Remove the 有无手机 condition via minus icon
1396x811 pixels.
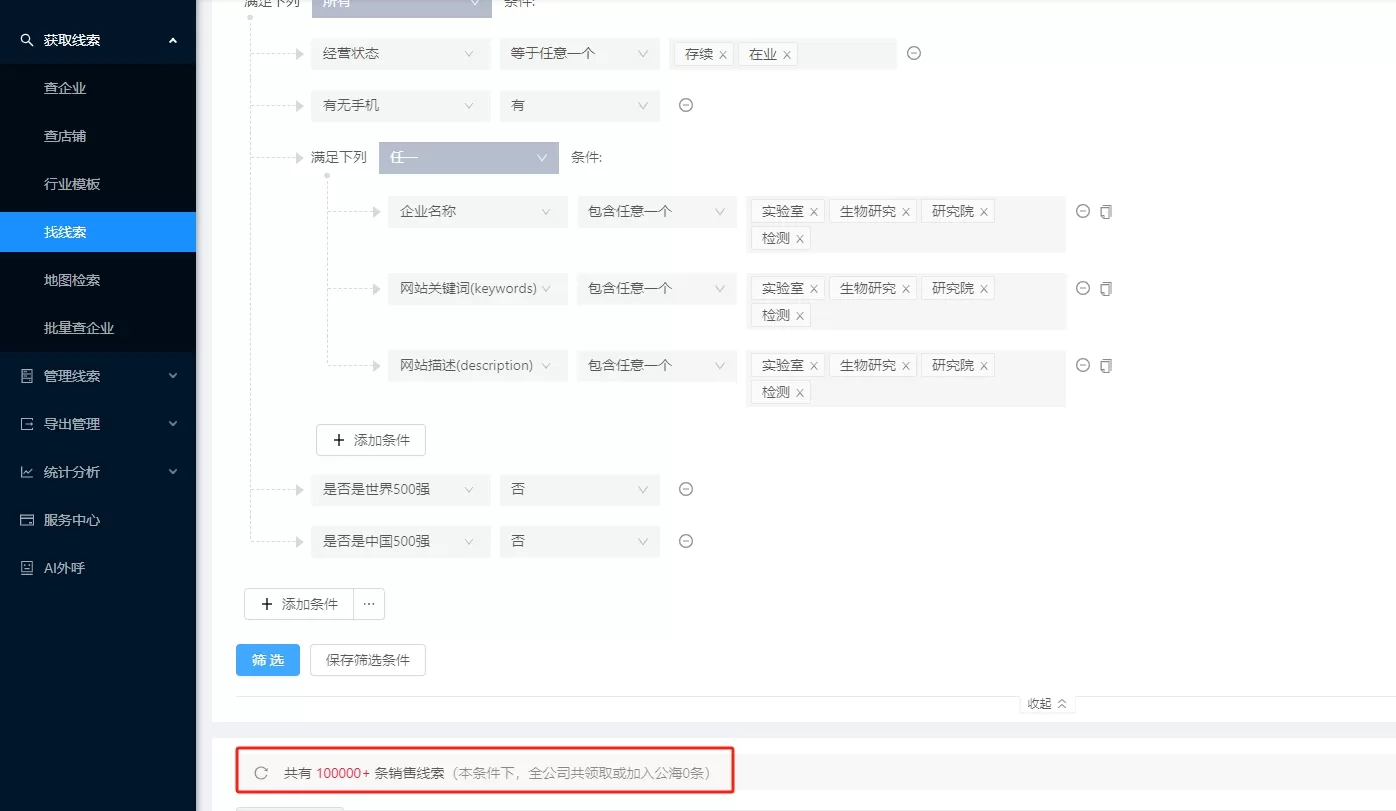[686, 105]
